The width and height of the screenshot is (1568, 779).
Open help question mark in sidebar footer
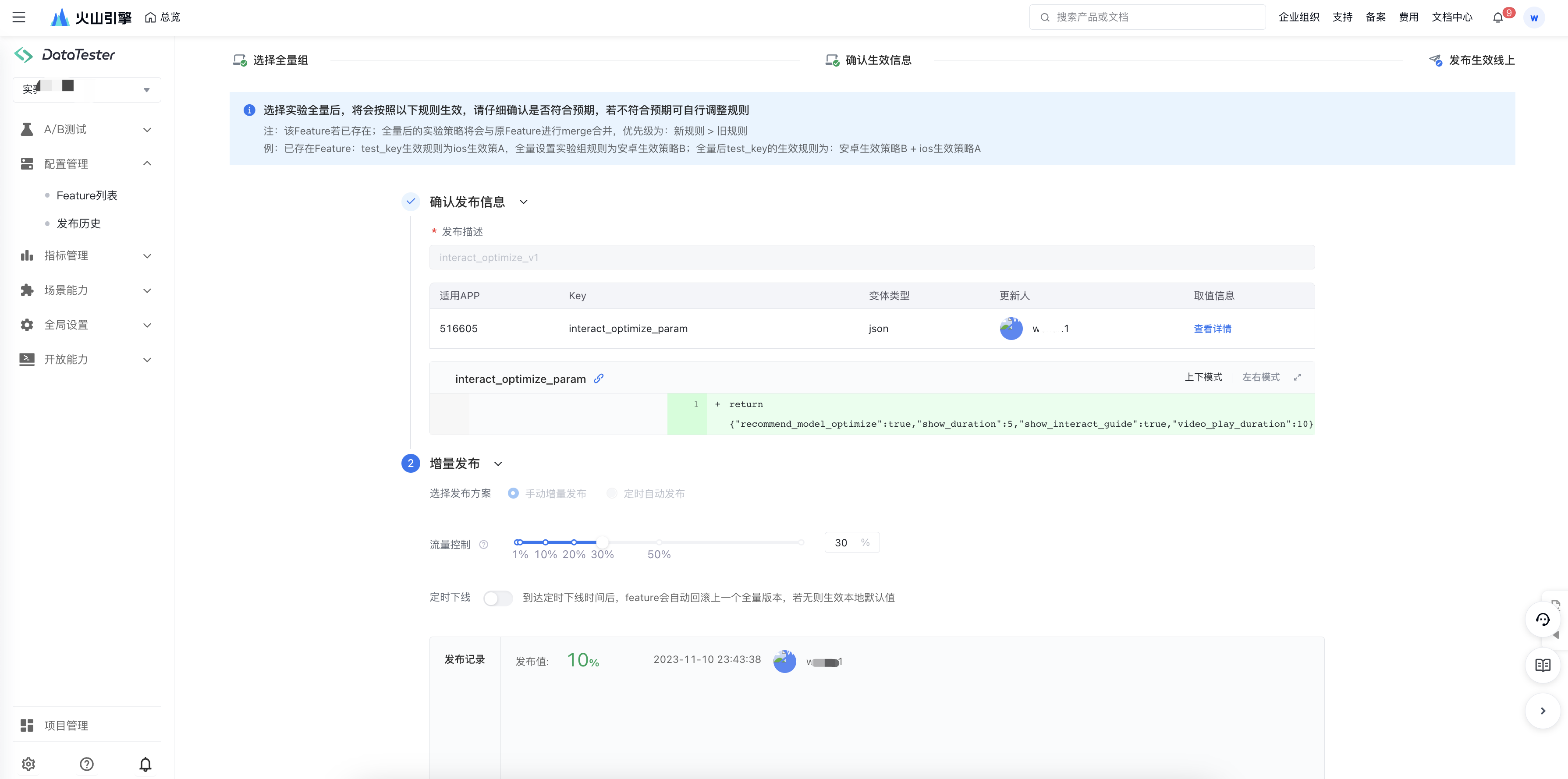[87, 764]
